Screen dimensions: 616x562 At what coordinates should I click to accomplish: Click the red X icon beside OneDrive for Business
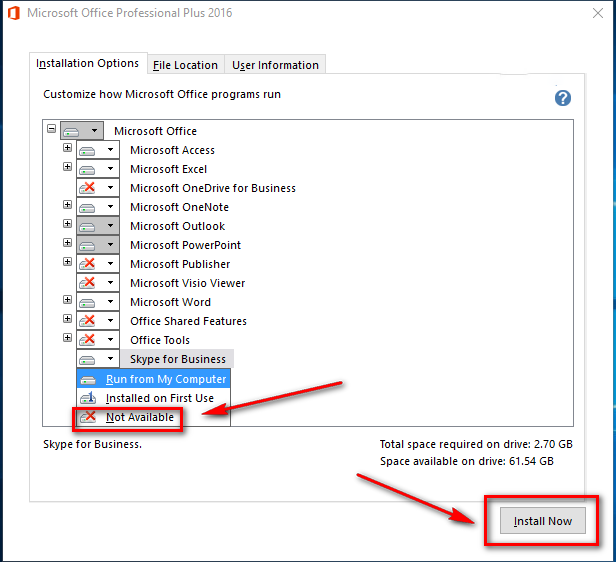[88, 188]
